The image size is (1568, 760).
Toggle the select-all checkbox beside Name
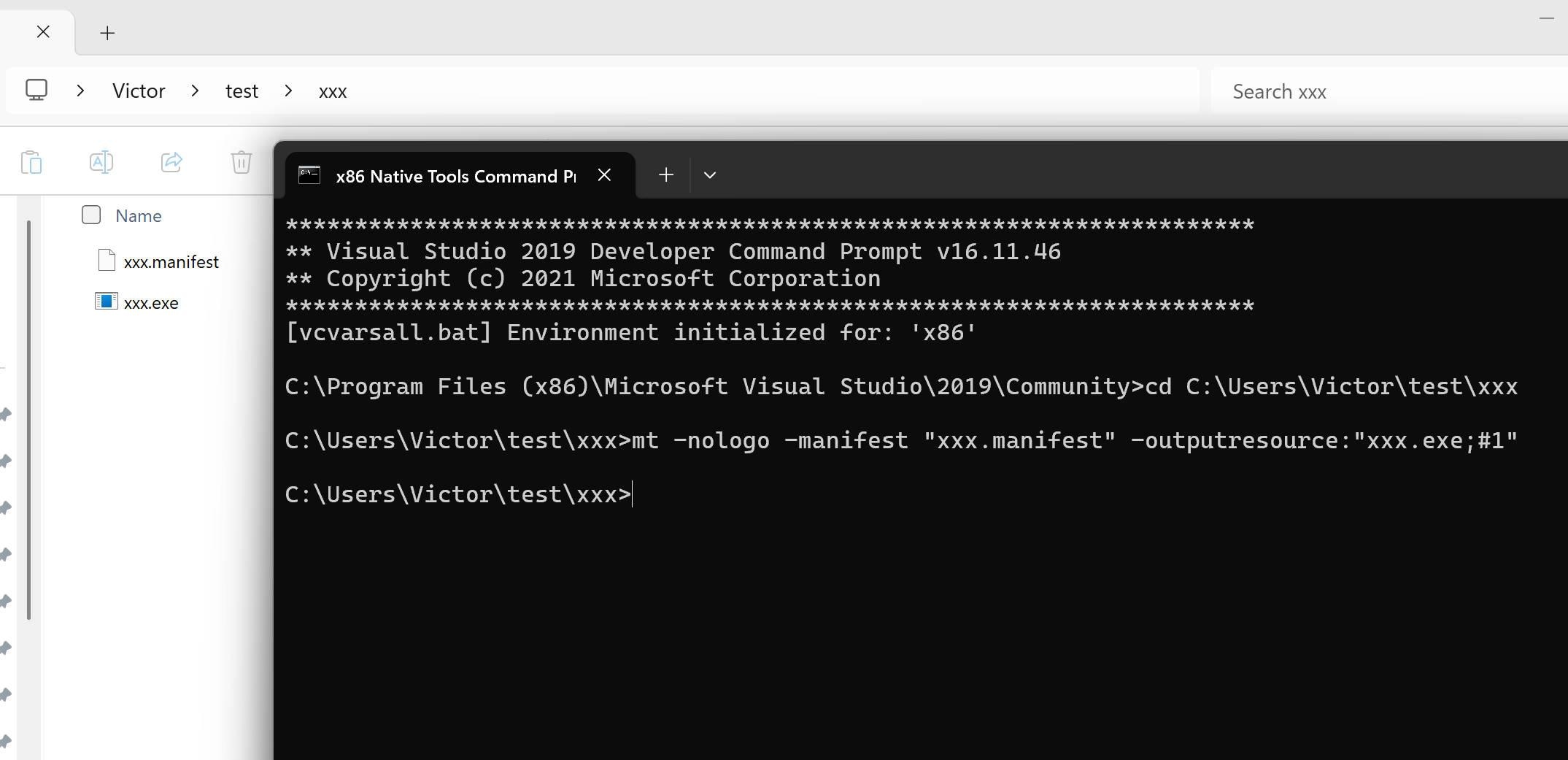(x=91, y=215)
